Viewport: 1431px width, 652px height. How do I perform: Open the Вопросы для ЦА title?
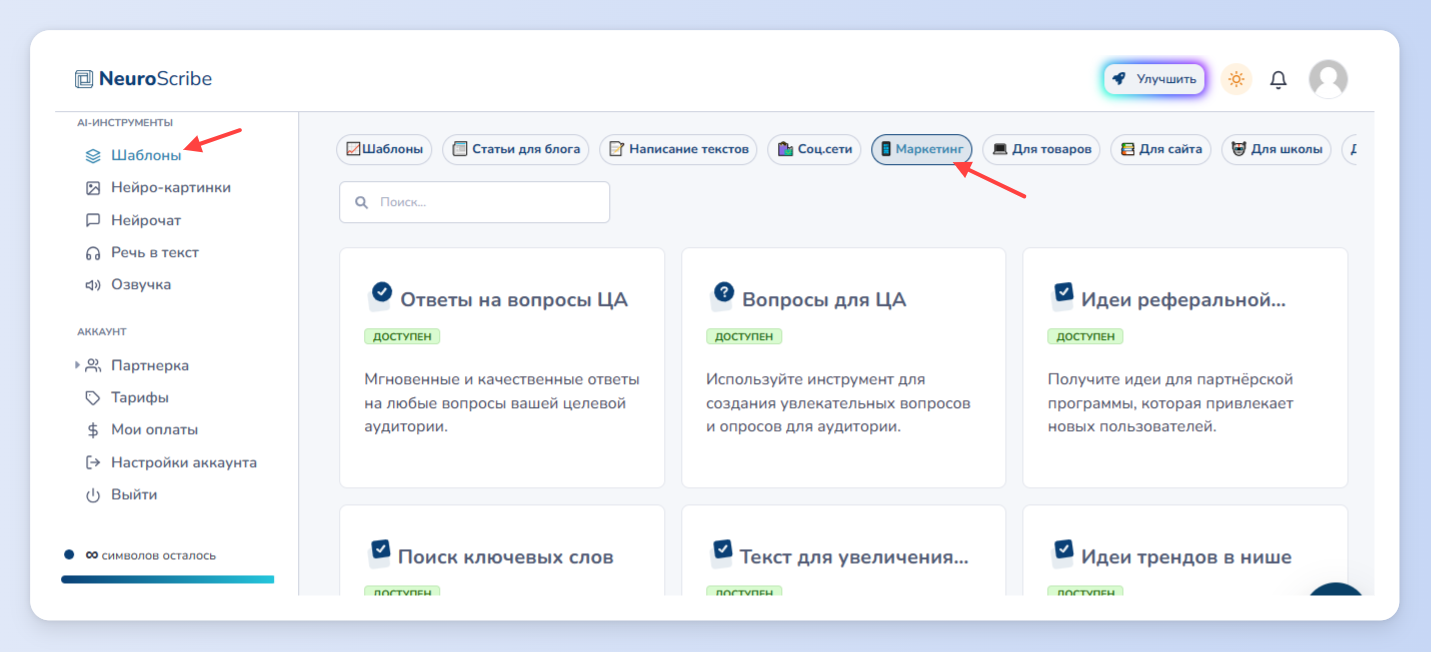[824, 299]
